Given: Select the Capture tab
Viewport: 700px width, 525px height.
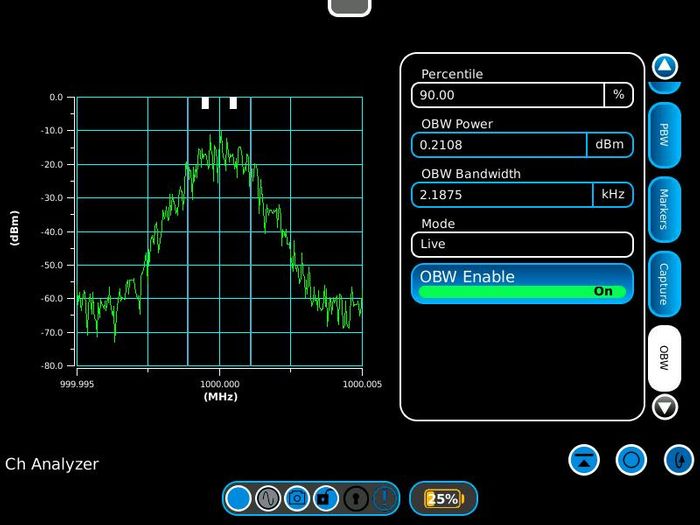Looking at the screenshot, I should click(x=663, y=283).
